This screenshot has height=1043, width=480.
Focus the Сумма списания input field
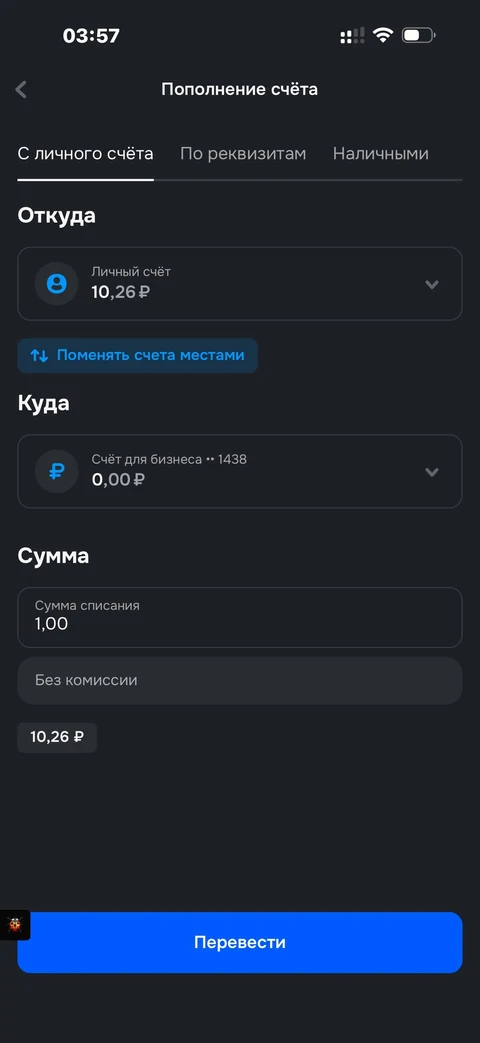pyautogui.click(x=239, y=617)
